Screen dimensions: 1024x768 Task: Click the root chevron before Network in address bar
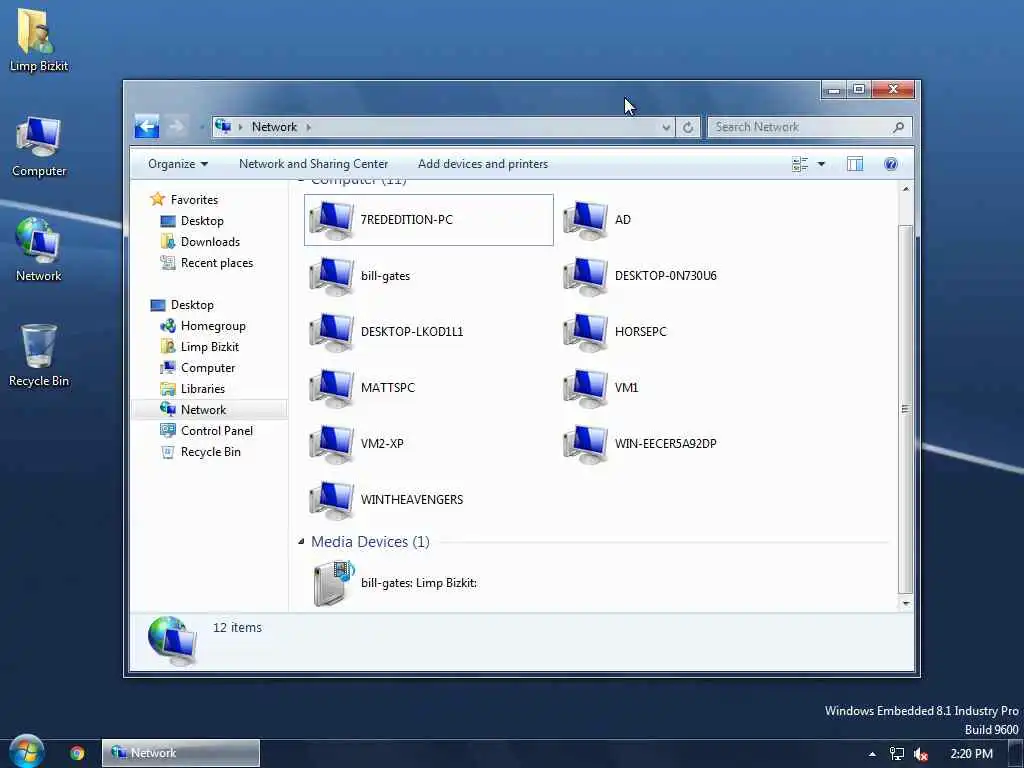[x=240, y=127]
